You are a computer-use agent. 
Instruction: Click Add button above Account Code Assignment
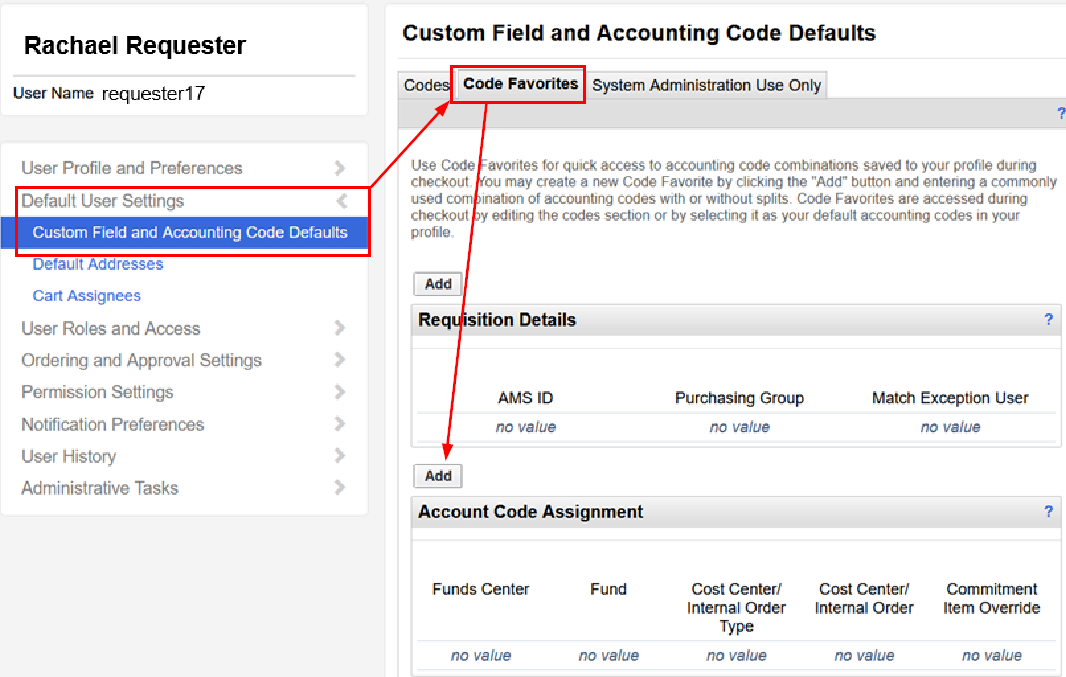point(438,476)
